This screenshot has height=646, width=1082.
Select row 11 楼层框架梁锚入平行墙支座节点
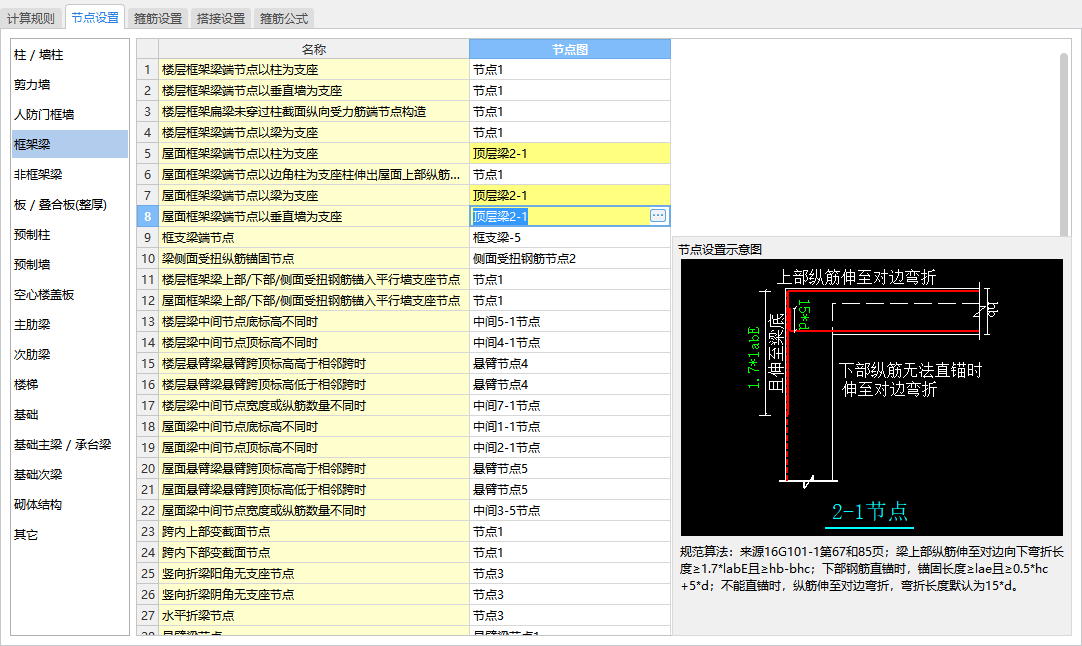pyautogui.click(x=314, y=280)
